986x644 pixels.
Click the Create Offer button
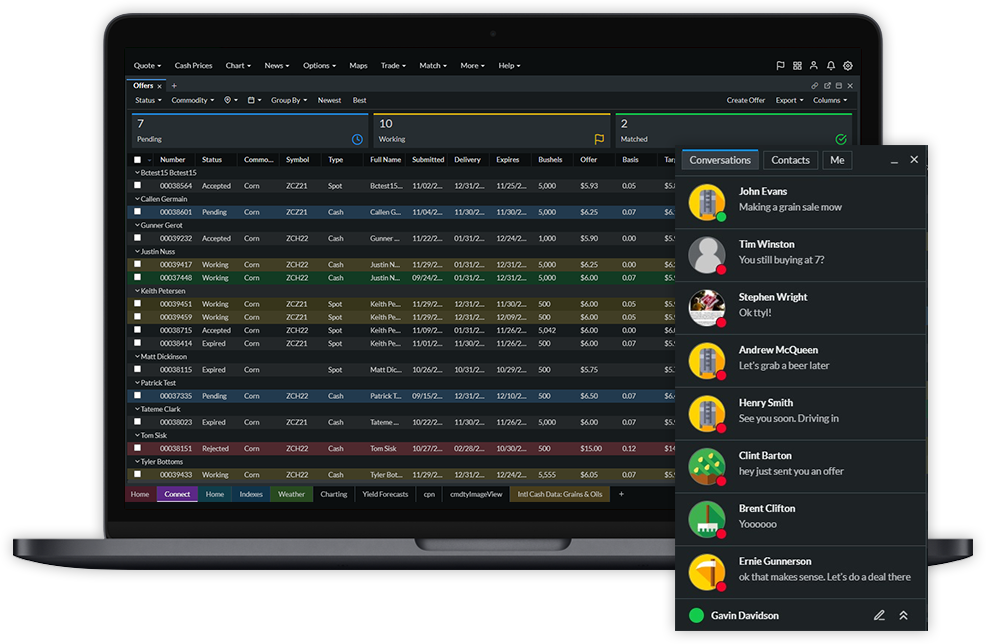pyautogui.click(x=745, y=100)
